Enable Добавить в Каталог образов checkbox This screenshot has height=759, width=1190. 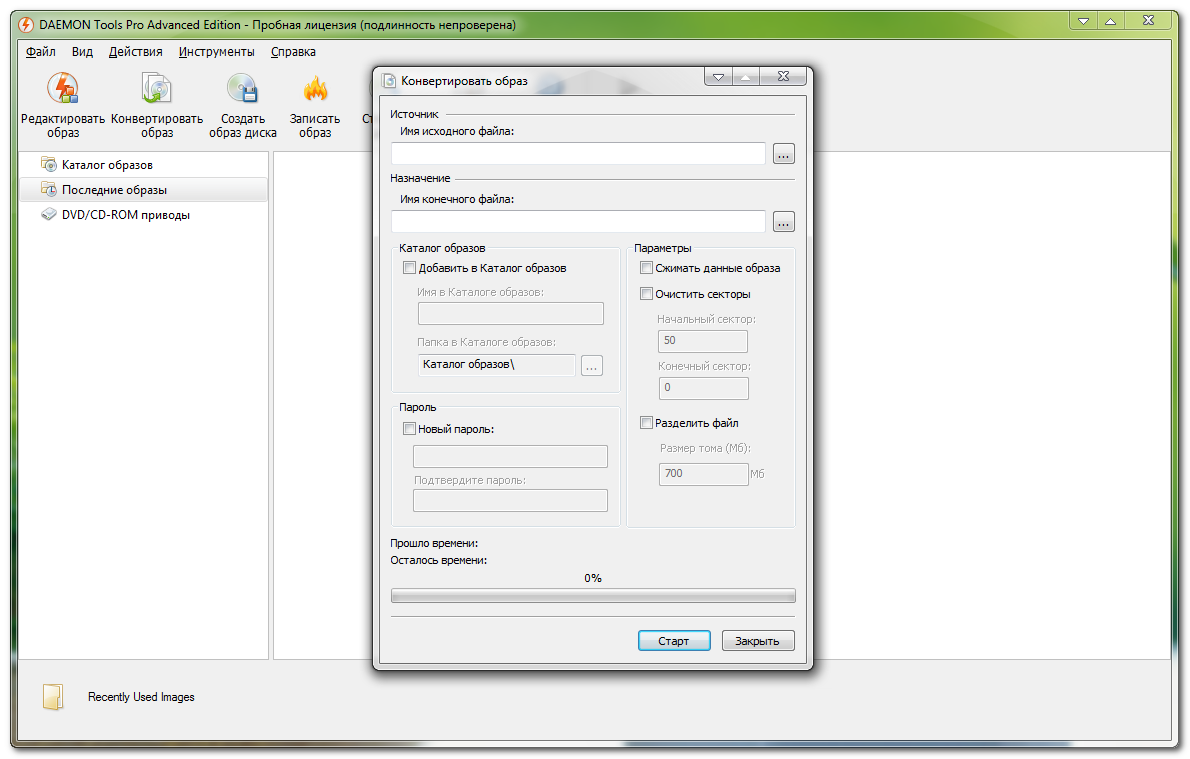(x=409, y=268)
